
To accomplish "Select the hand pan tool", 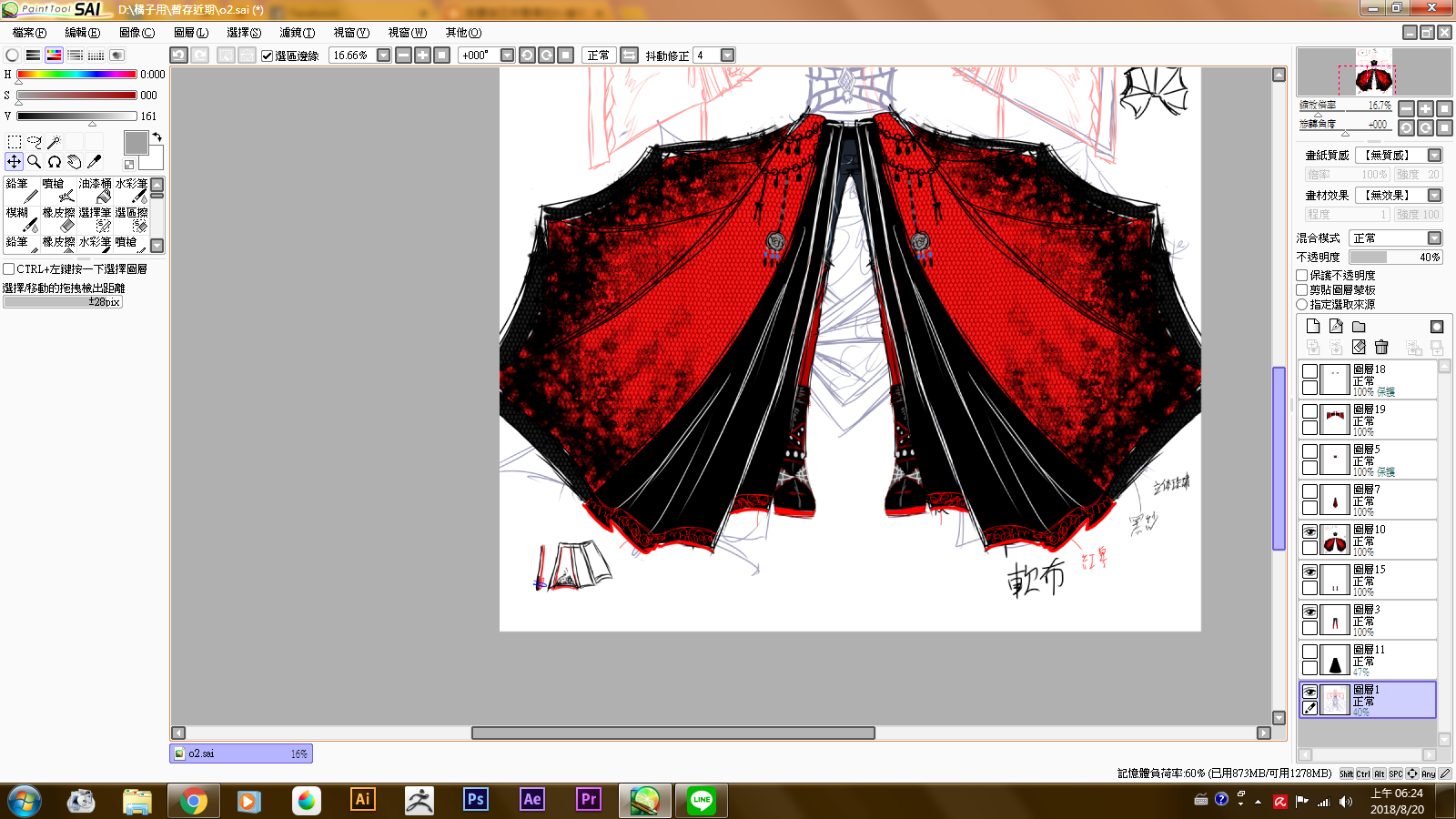I will click(74, 161).
